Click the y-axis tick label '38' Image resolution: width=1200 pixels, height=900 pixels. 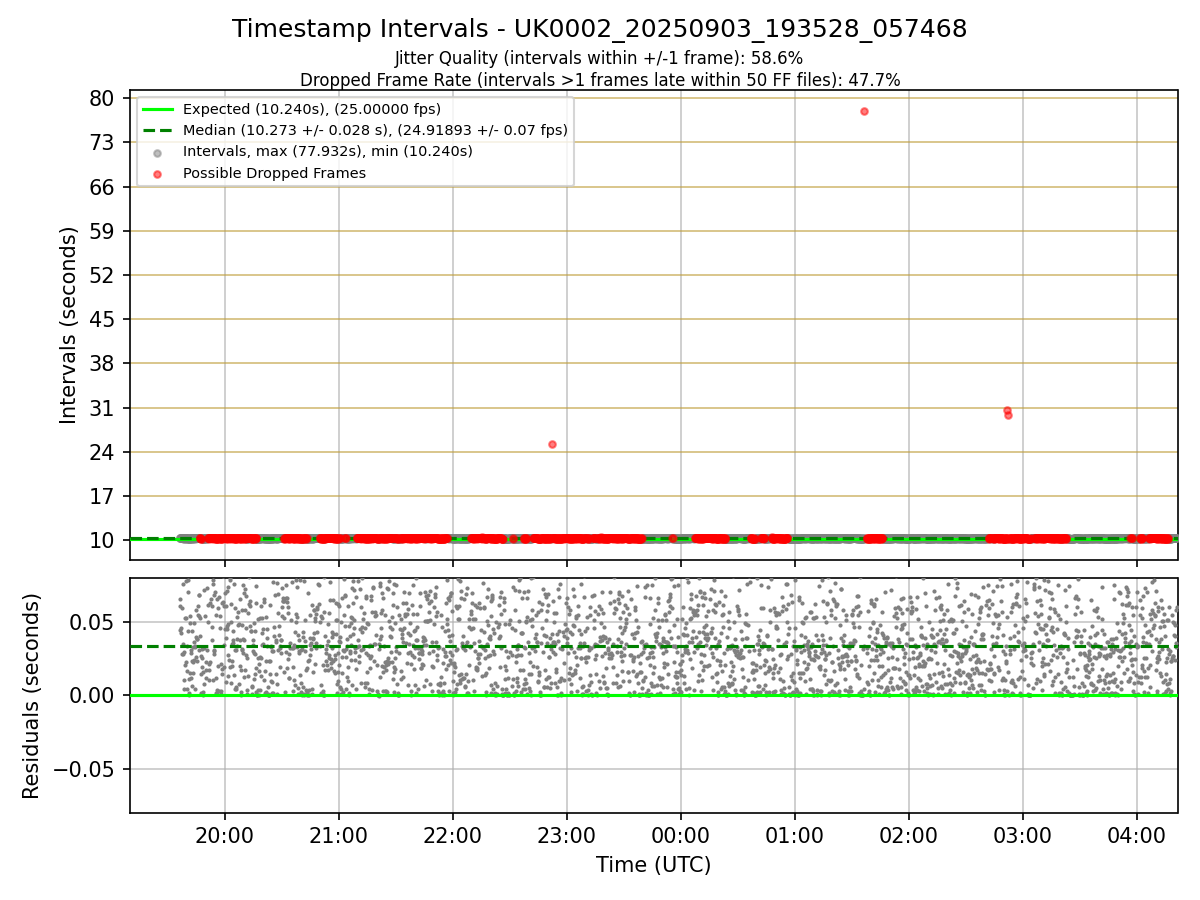pyautogui.click(x=102, y=363)
